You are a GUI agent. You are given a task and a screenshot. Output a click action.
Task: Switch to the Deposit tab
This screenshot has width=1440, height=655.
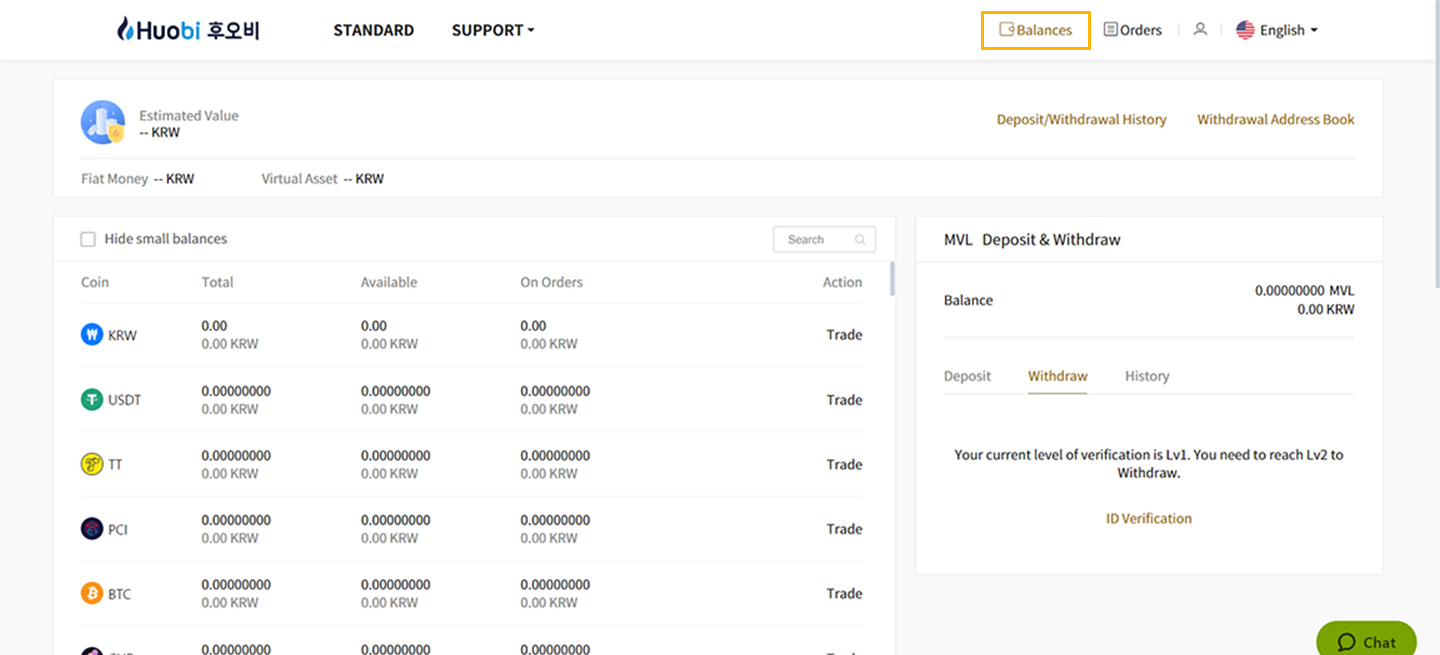click(x=967, y=376)
